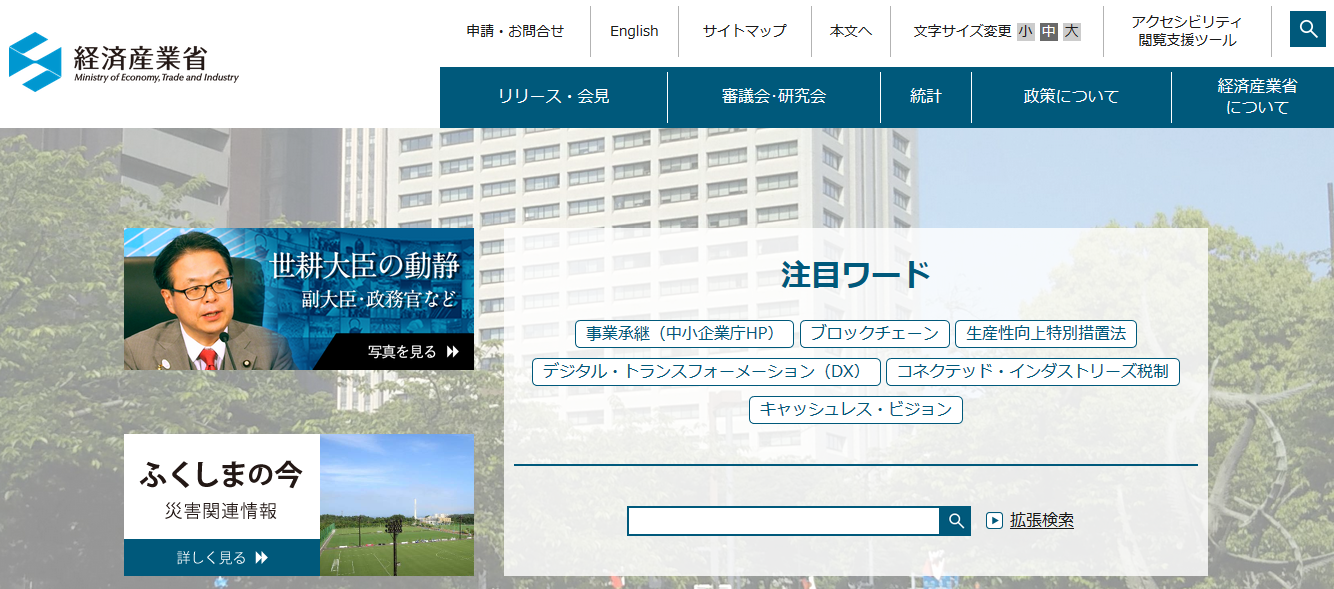
Task: Set text size to 小
Action: click(1025, 31)
